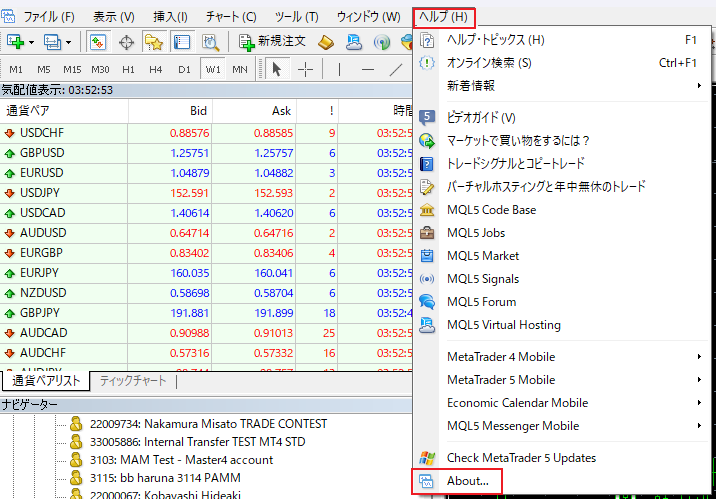Open MetaEditor yellow book icon
Image resolution: width=716 pixels, height=499 pixels.
click(x=326, y=42)
